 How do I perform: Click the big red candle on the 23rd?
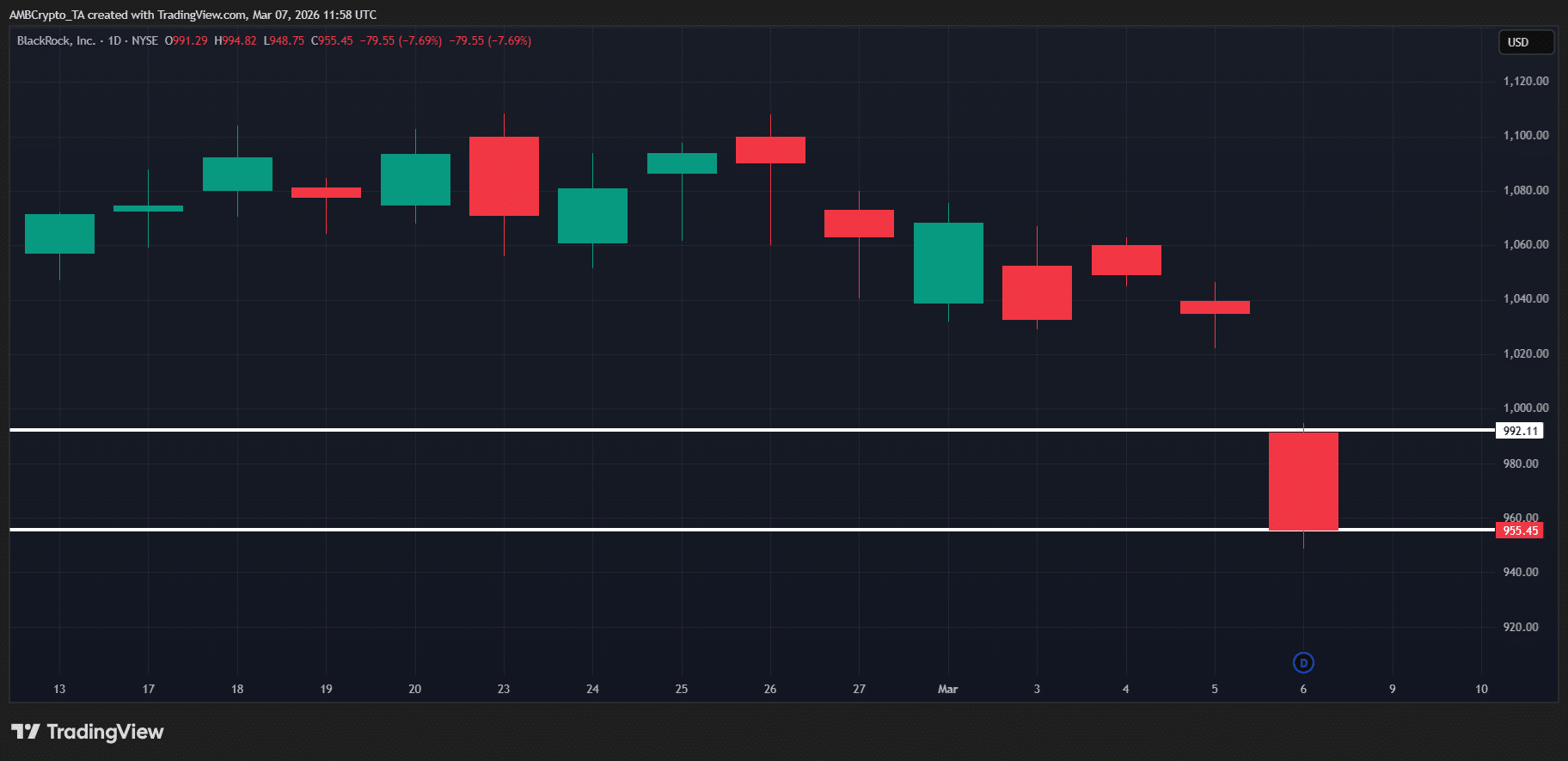504,176
